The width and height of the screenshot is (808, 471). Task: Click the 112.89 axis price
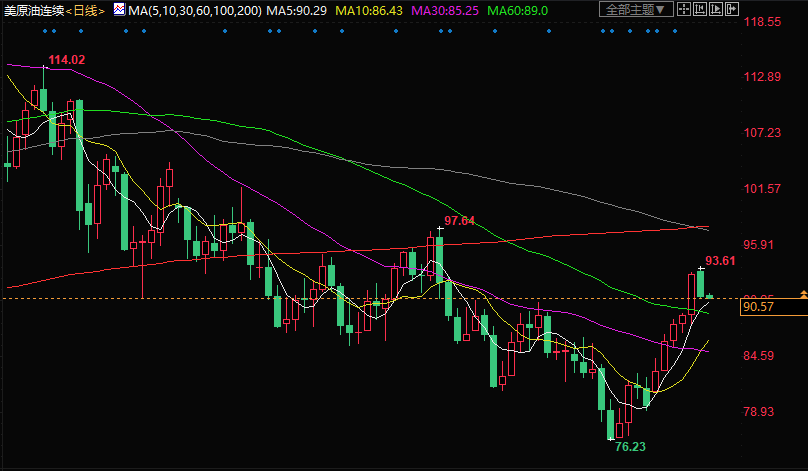pyautogui.click(x=762, y=77)
